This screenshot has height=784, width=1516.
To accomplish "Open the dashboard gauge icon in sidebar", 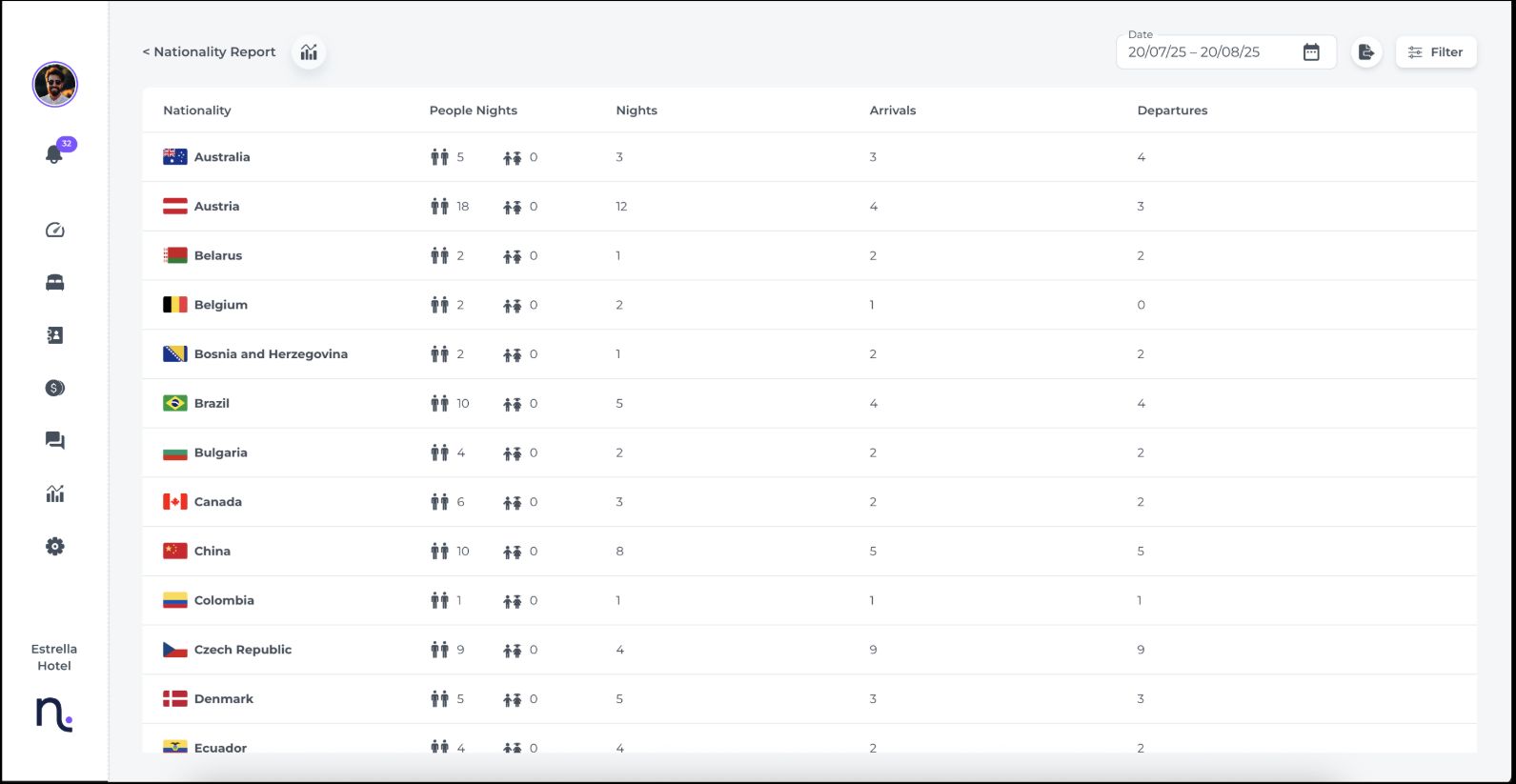I will [x=55, y=230].
